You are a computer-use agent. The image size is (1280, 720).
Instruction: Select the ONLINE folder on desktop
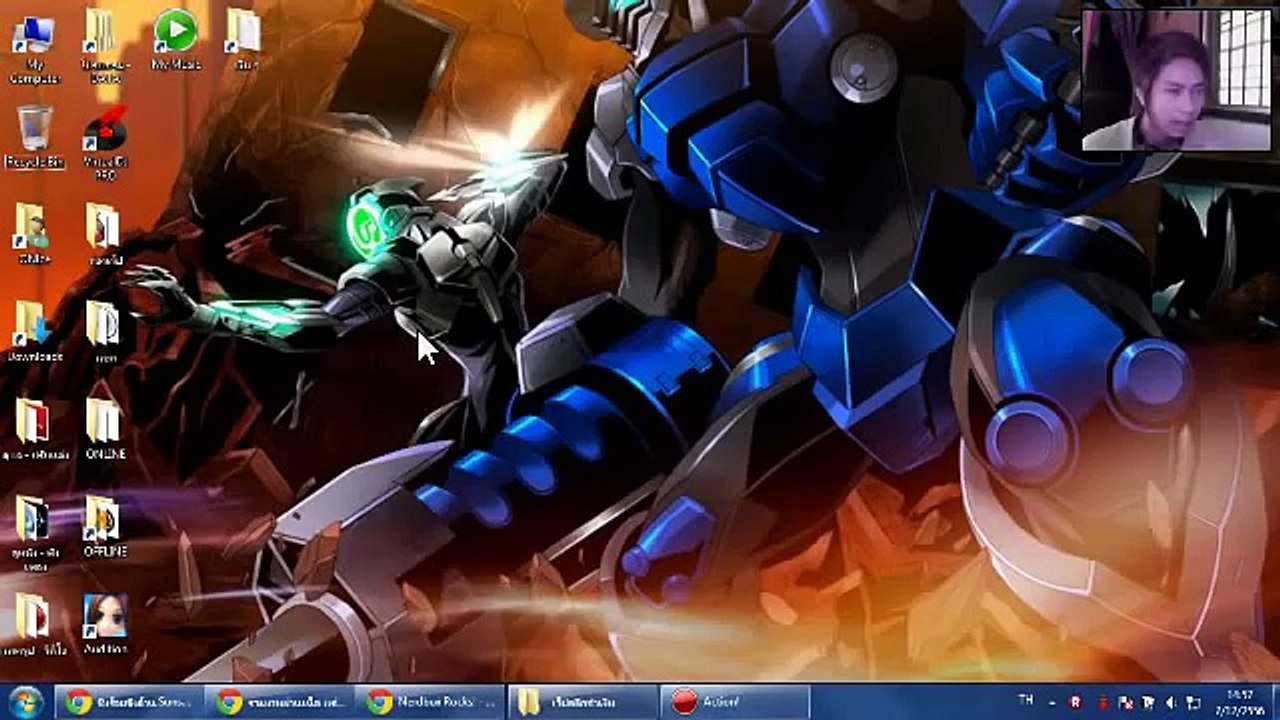[105, 428]
